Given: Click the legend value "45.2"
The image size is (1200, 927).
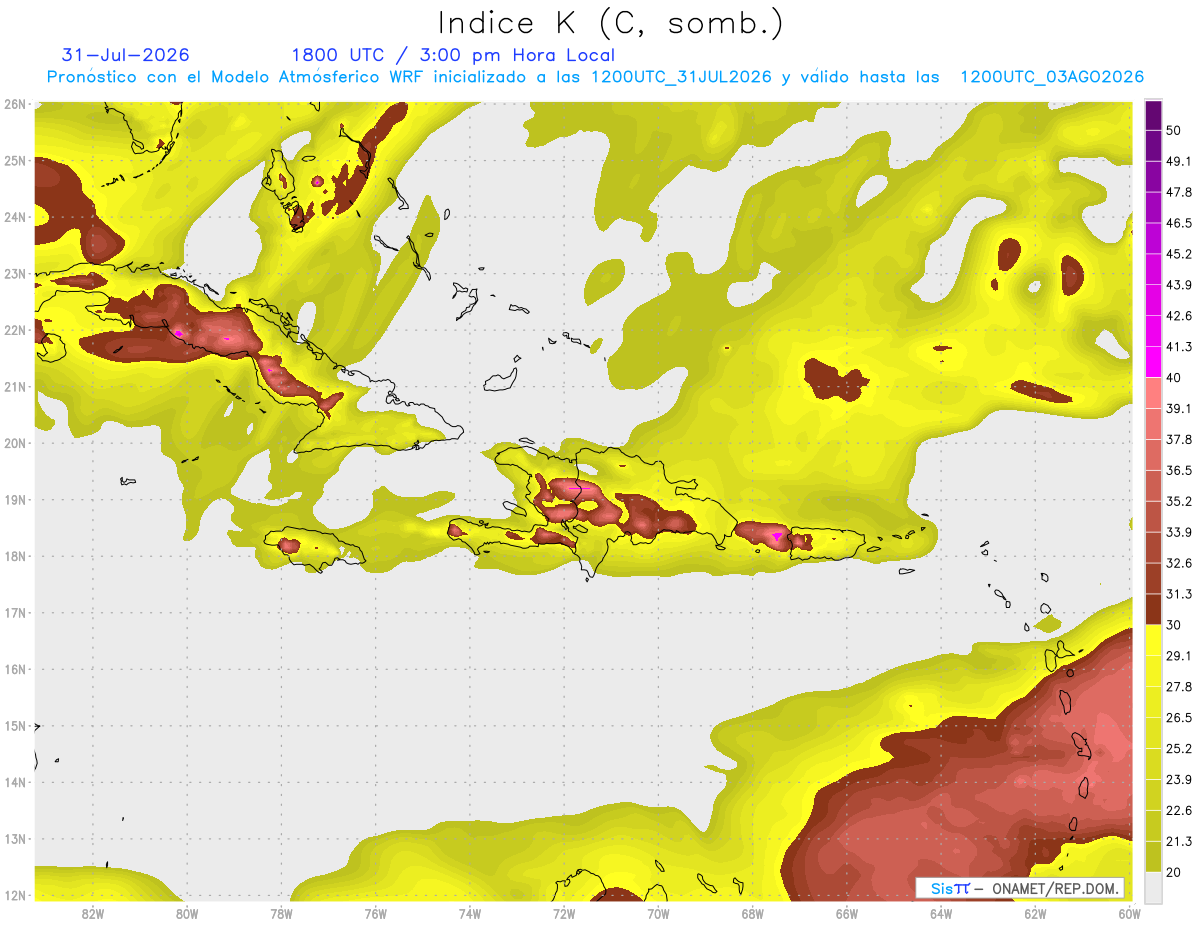Looking at the screenshot, I should click(1179, 255).
